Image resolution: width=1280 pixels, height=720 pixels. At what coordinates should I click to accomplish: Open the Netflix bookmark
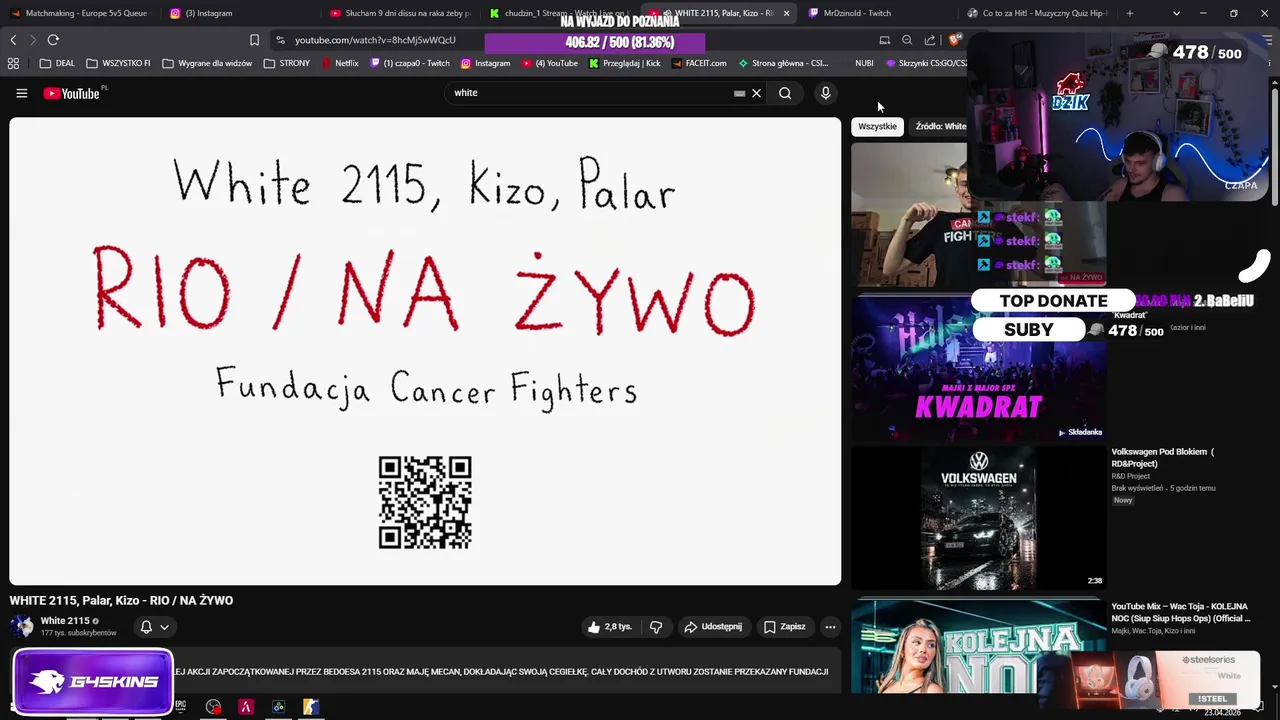[339, 63]
